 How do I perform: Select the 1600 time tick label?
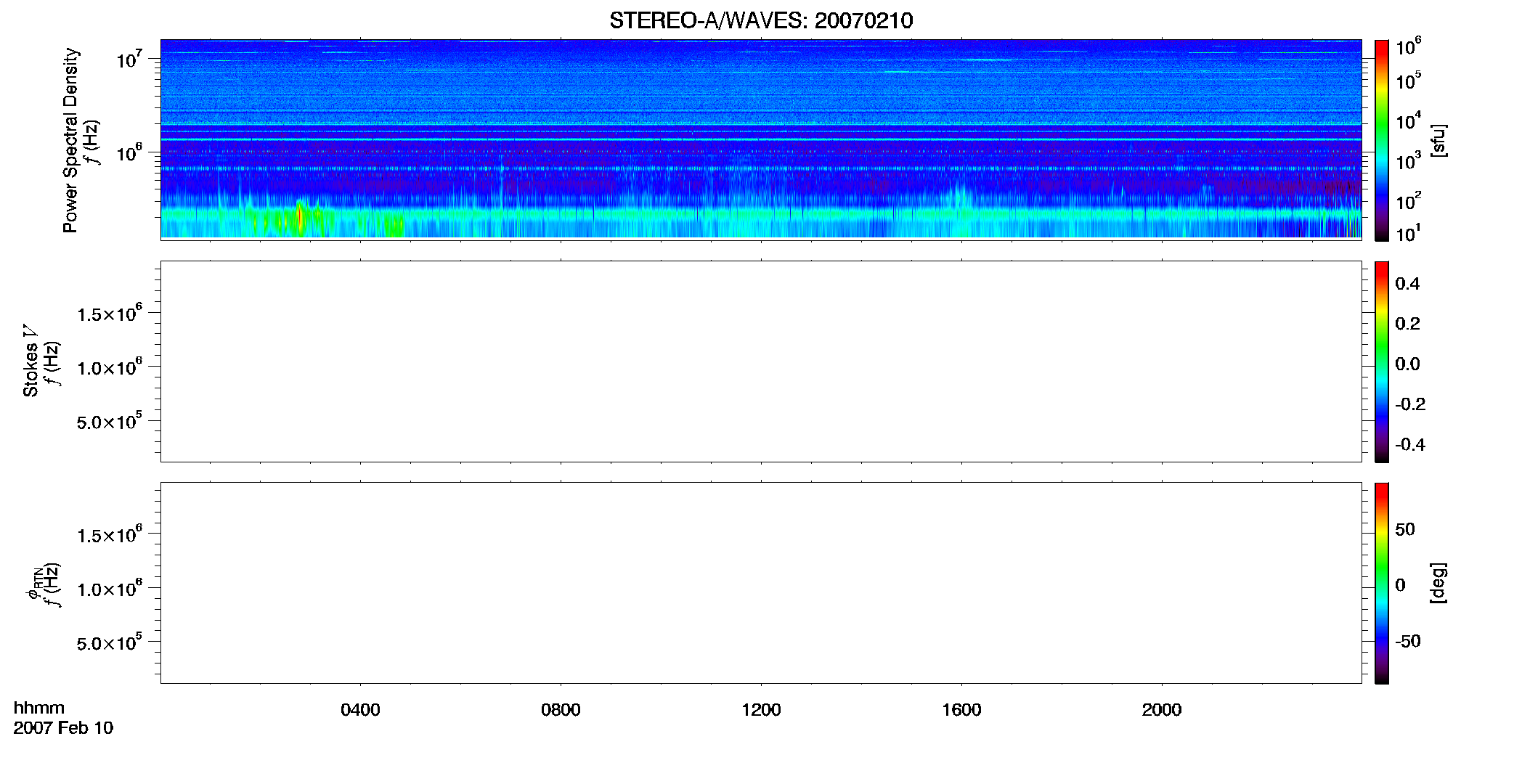[x=961, y=710]
